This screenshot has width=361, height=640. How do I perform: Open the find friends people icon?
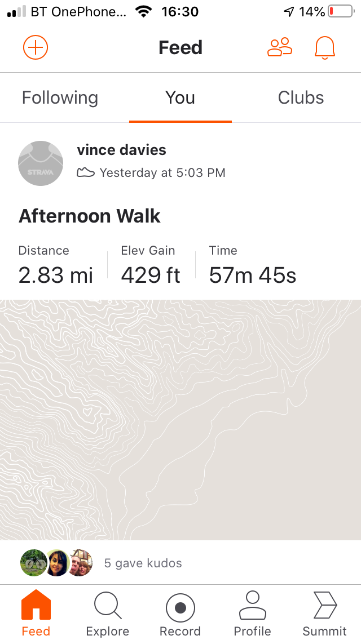pyautogui.click(x=280, y=47)
